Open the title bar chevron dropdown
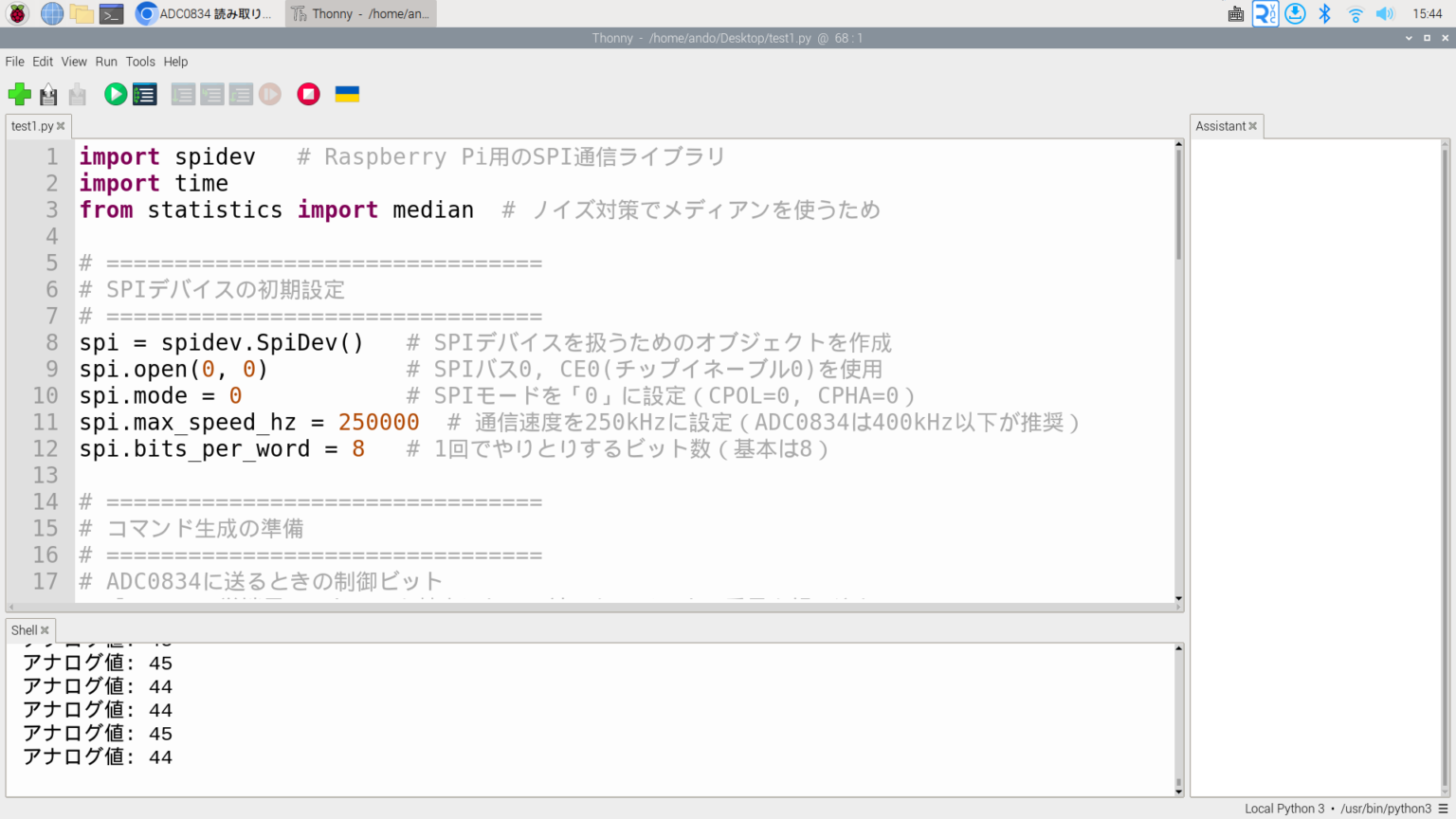Image resolution: width=1456 pixels, height=819 pixels. click(x=1407, y=38)
